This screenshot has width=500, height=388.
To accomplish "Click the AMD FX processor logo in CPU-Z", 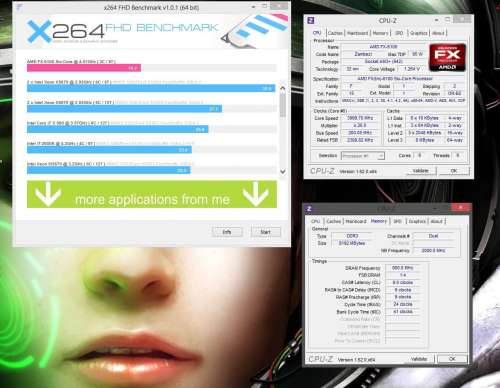I will (447, 57).
